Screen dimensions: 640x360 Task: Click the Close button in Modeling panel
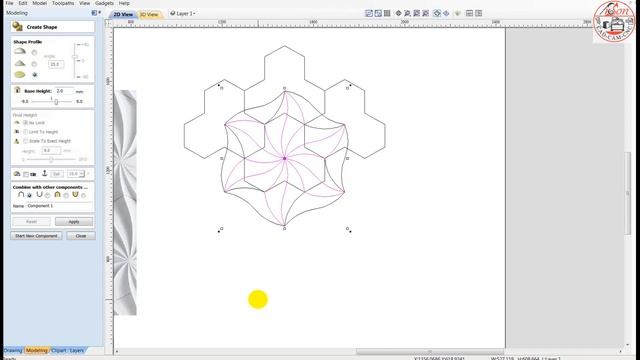coord(81,236)
